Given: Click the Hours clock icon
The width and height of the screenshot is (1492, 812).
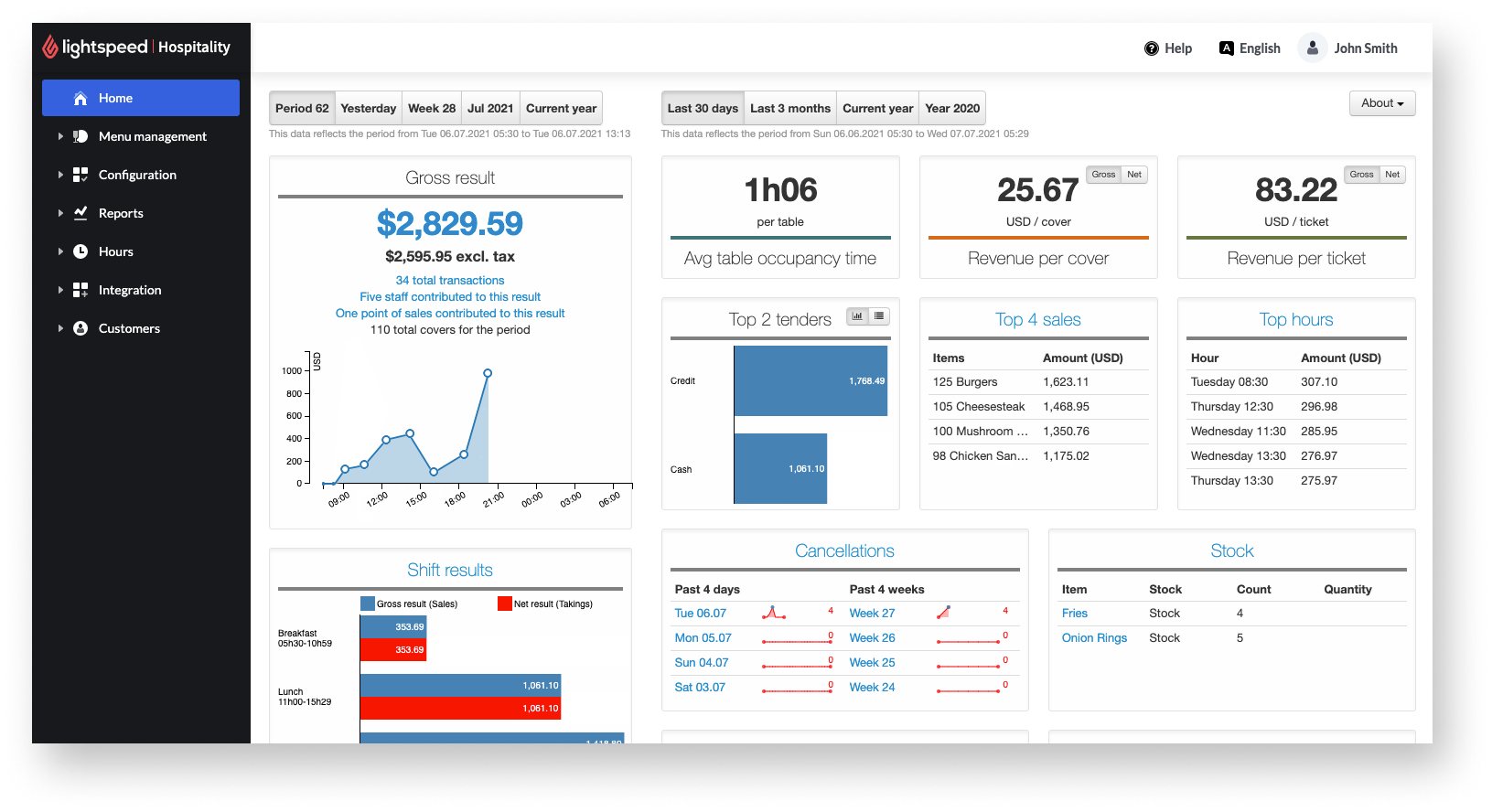Looking at the screenshot, I should point(81,251).
